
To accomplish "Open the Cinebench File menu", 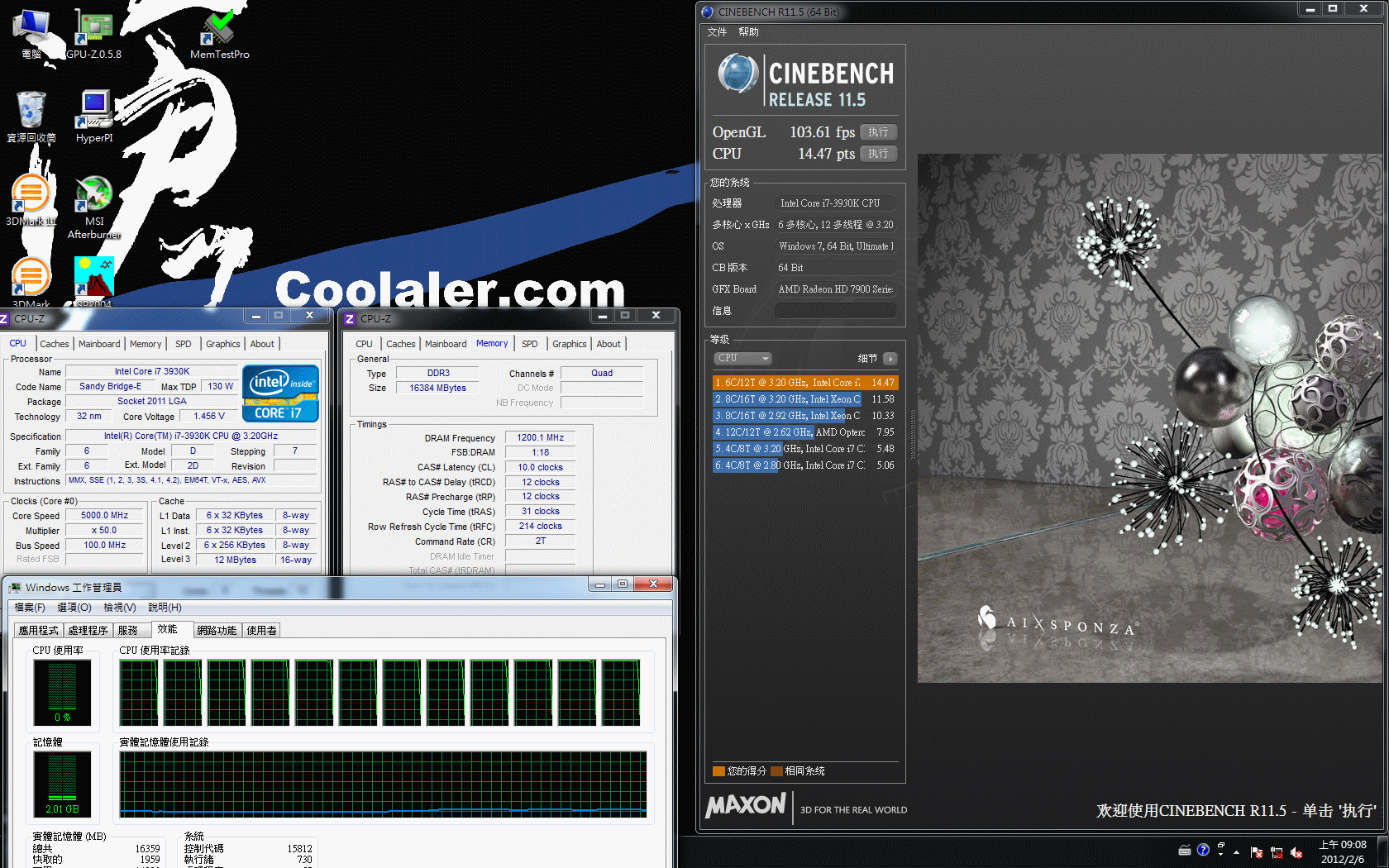I will tap(717, 32).
